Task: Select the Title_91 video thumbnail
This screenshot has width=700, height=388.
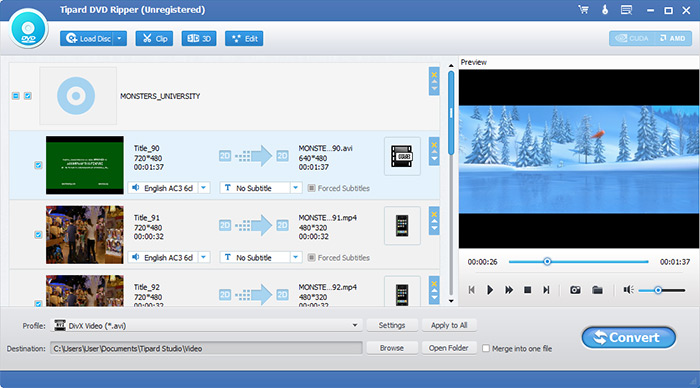Action: point(85,234)
